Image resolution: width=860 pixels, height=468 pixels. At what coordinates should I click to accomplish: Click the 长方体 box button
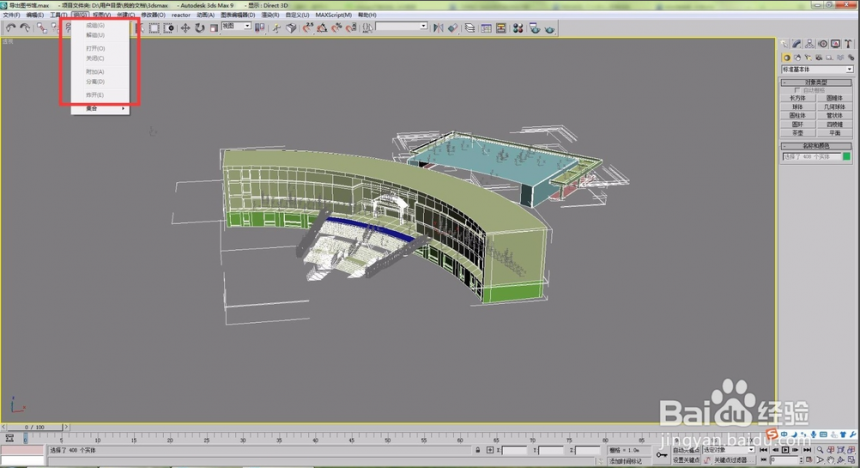click(797, 98)
